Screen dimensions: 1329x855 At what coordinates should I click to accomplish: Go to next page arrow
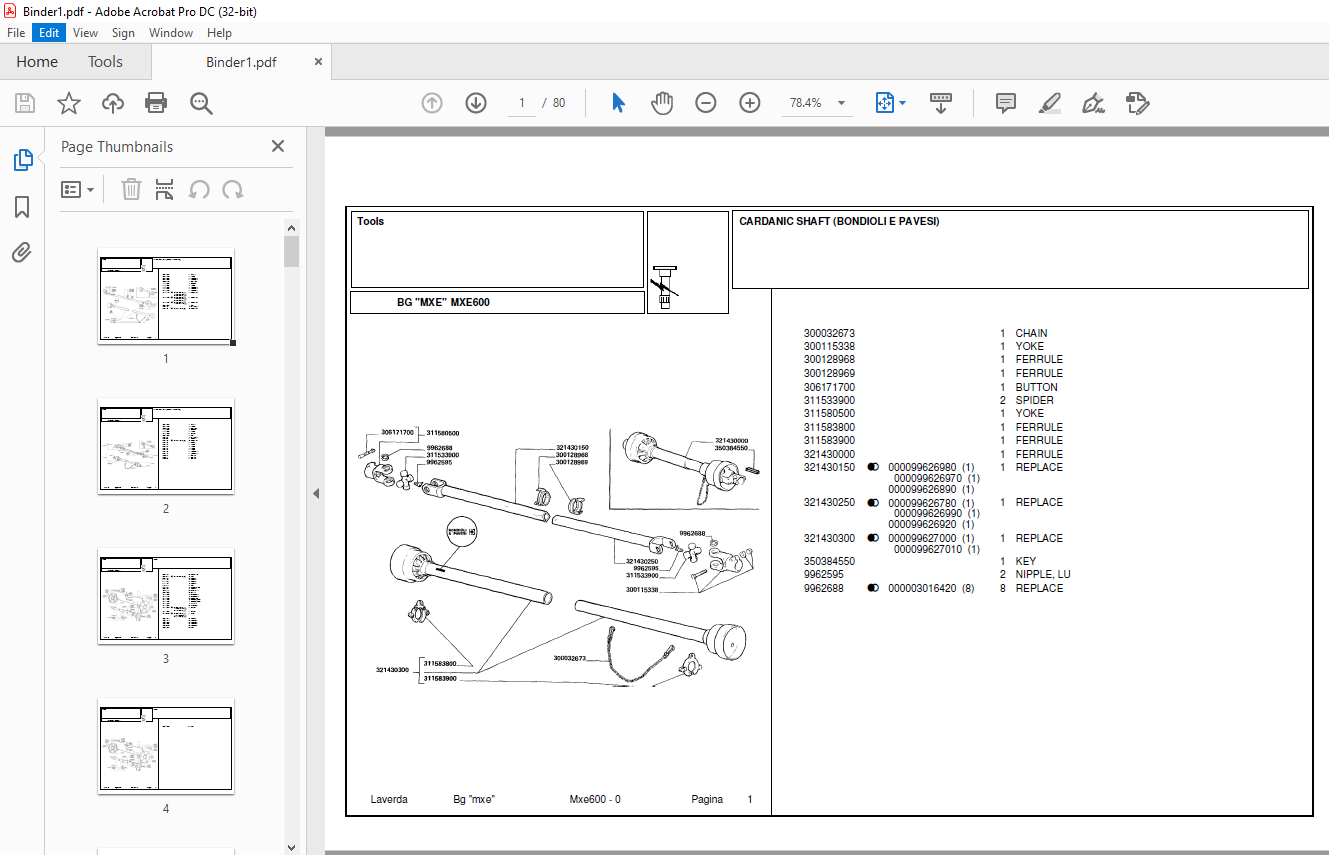pyautogui.click(x=476, y=103)
